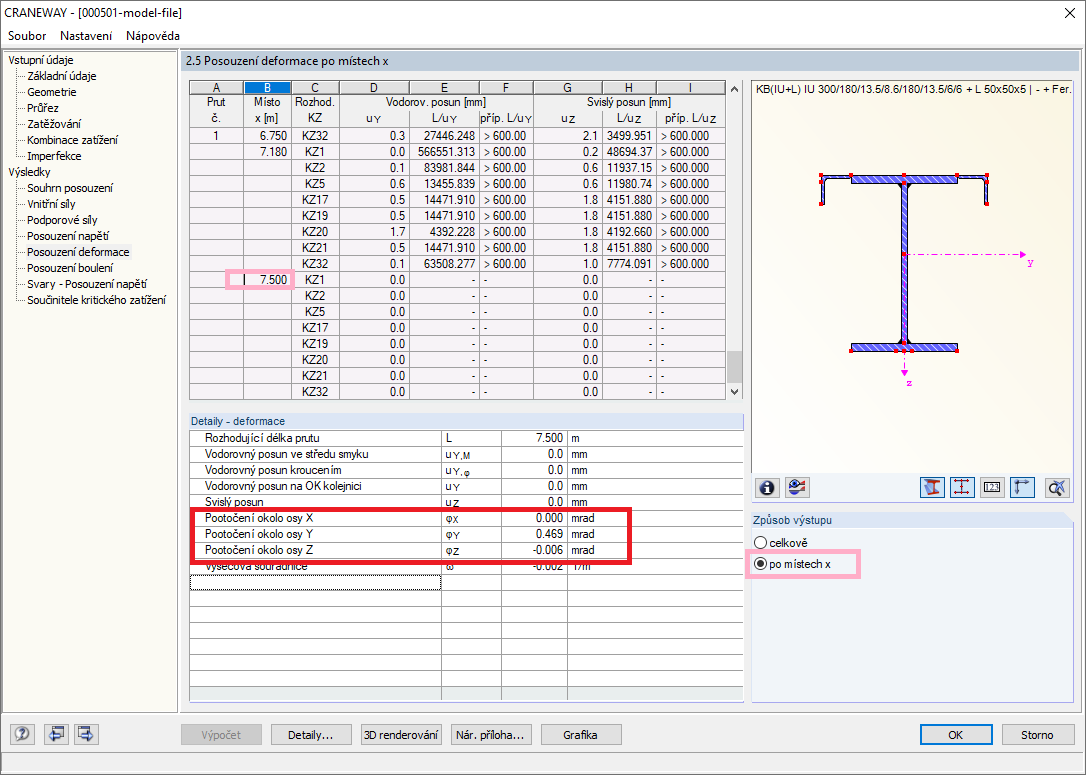Select the 'celkově' output radio button
Viewport: 1086px width, 775px height.
click(x=760, y=543)
